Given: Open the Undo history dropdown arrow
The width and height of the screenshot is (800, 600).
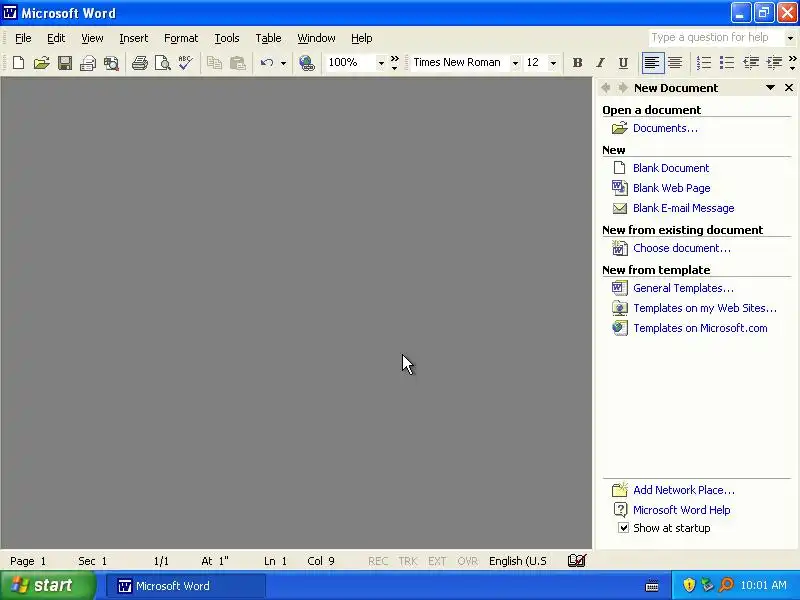Looking at the screenshot, I should pos(283,63).
